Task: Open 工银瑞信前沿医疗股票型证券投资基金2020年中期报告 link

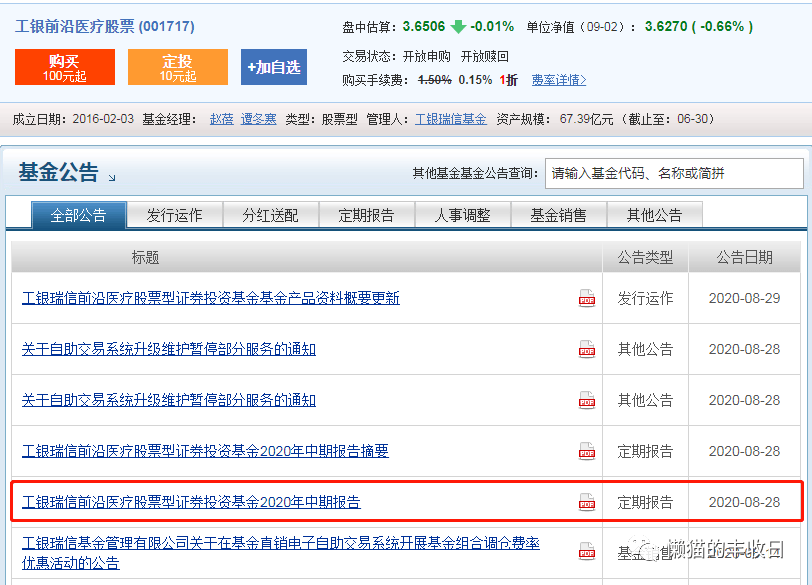Action: 191,502
